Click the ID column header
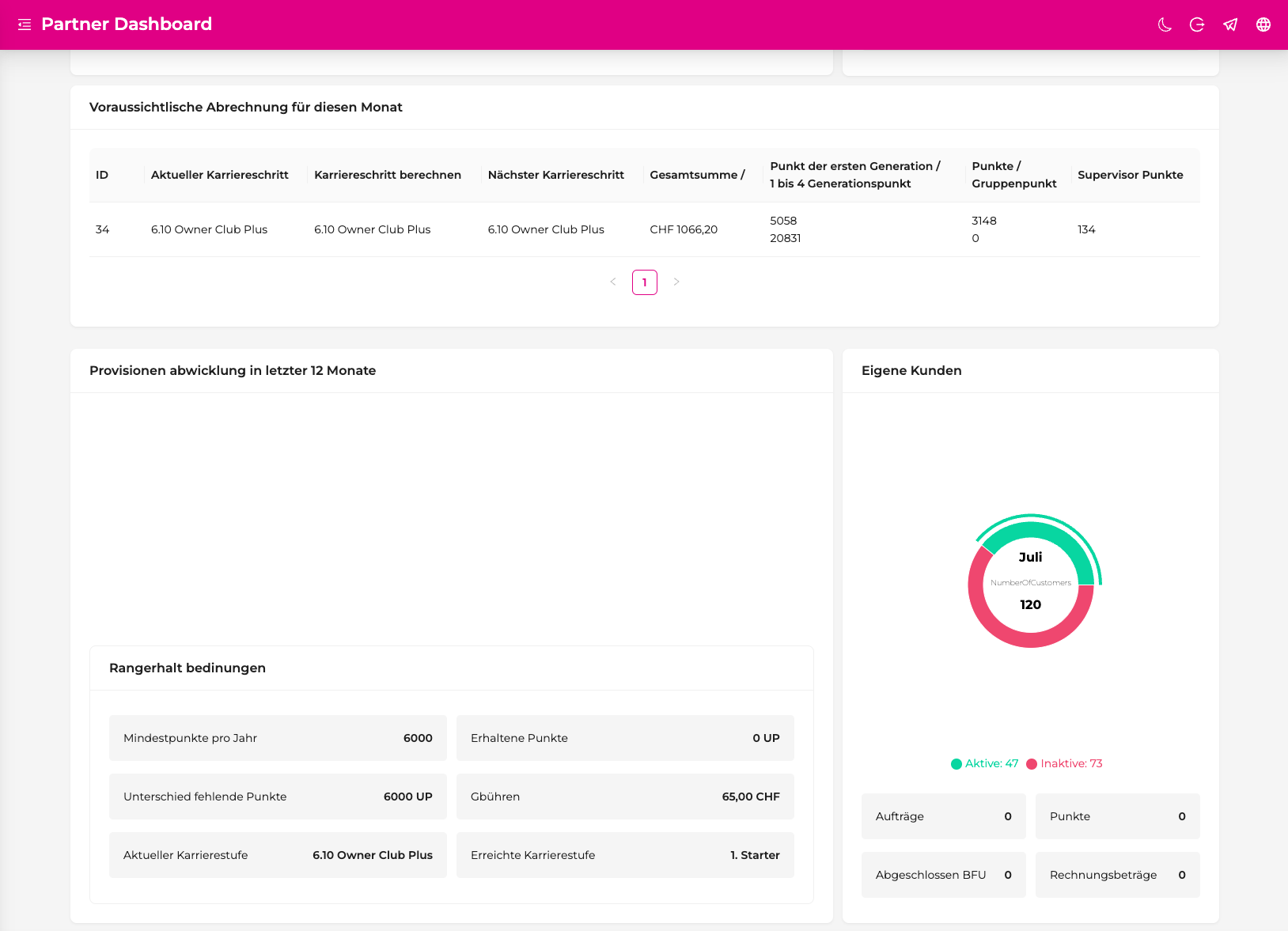The height and width of the screenshot is (931, 1288). click(102, 175)
